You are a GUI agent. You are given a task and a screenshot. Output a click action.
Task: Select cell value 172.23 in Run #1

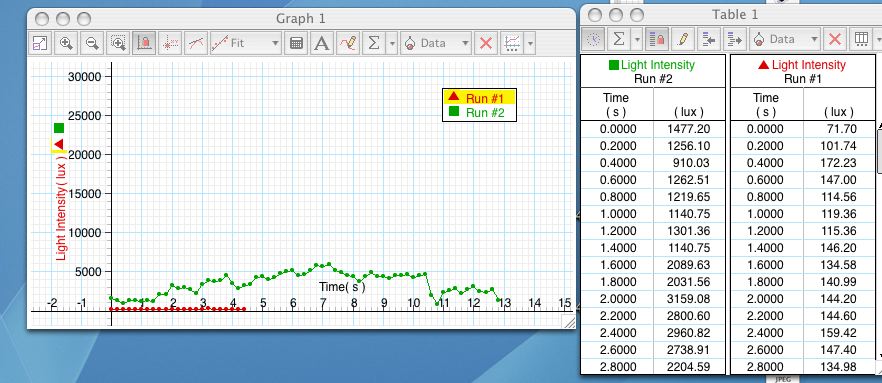[838, 163]
